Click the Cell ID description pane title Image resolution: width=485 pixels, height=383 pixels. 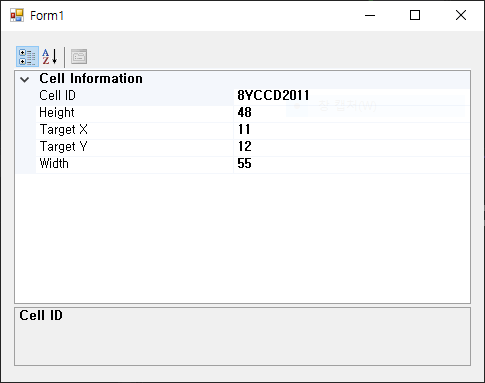click(x=41, y=315)
